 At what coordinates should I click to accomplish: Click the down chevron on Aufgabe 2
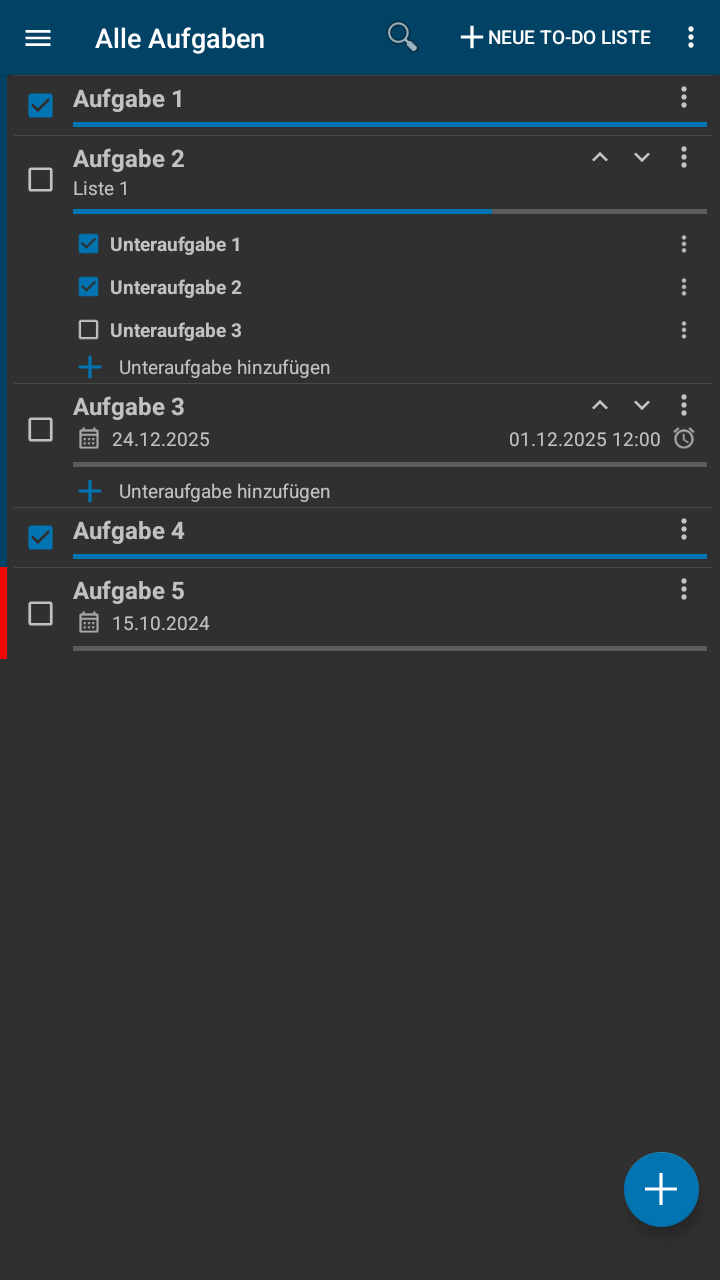[x=642, y=157]
